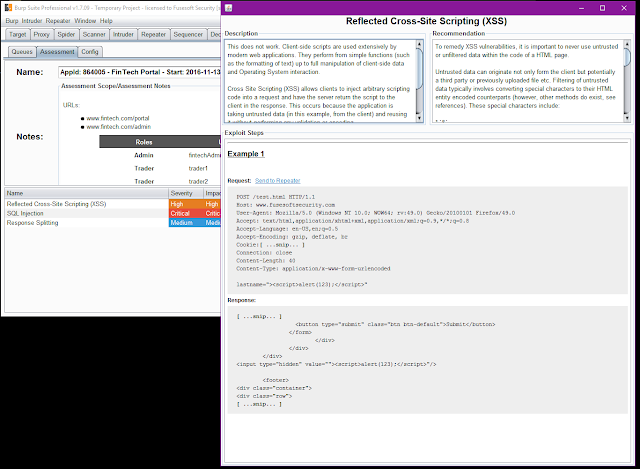Click the Java icon in purple dialog title bar
This screenshot has height=469, width=640.
coord(229,8)
